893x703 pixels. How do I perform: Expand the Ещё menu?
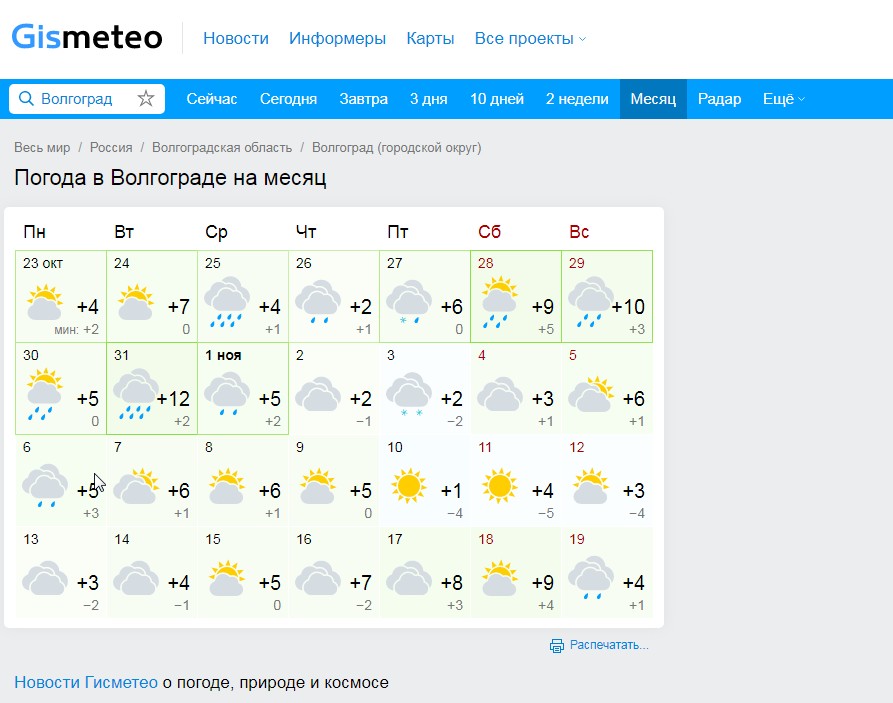(784, 99)
